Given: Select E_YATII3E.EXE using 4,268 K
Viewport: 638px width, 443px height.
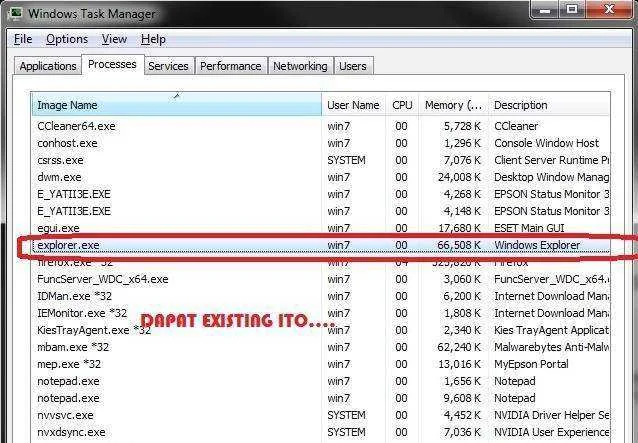Looking at the screenshot, I should (321, 194).
